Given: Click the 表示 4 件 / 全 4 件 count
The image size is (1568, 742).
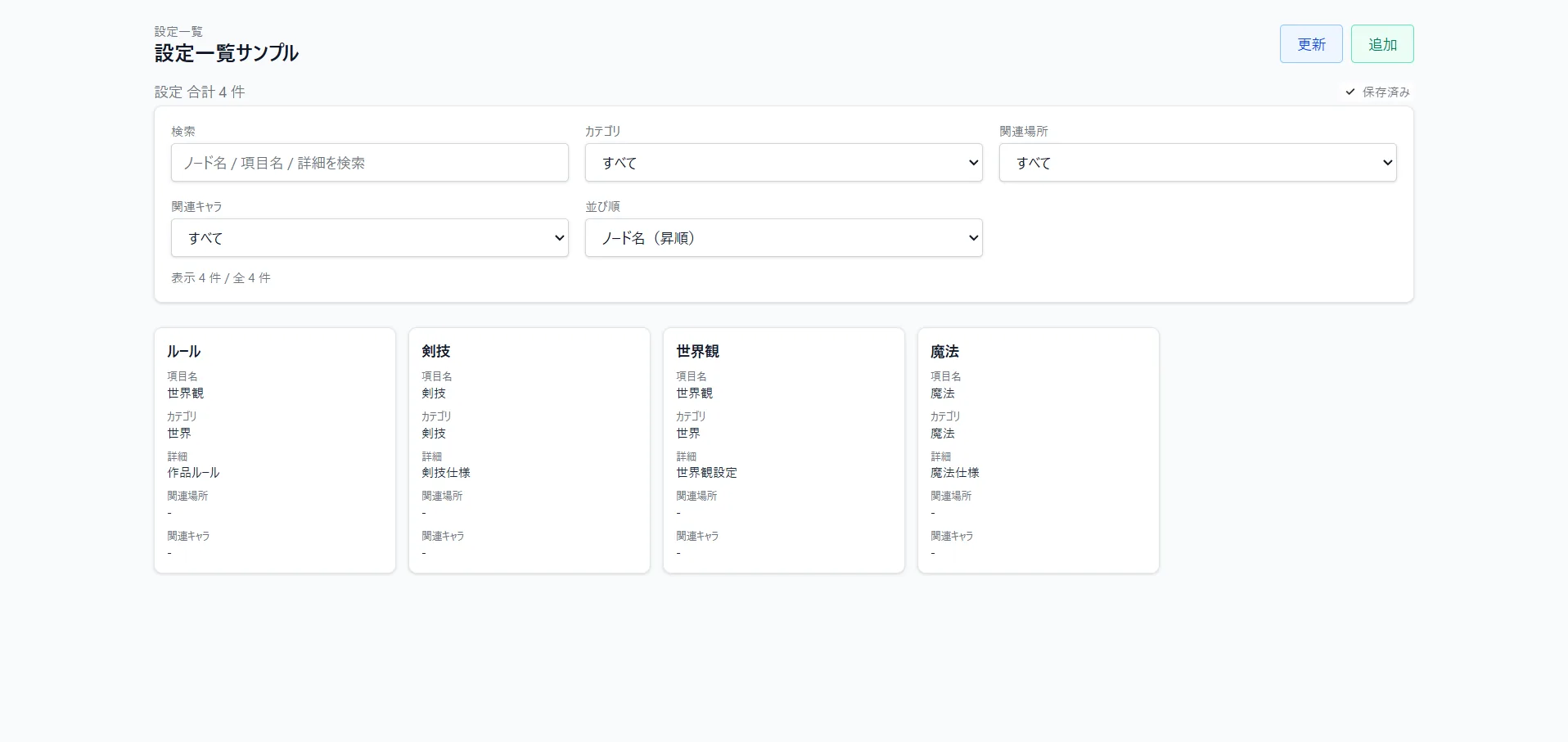Looking at the screenshot, I should [x=221, y=278].
